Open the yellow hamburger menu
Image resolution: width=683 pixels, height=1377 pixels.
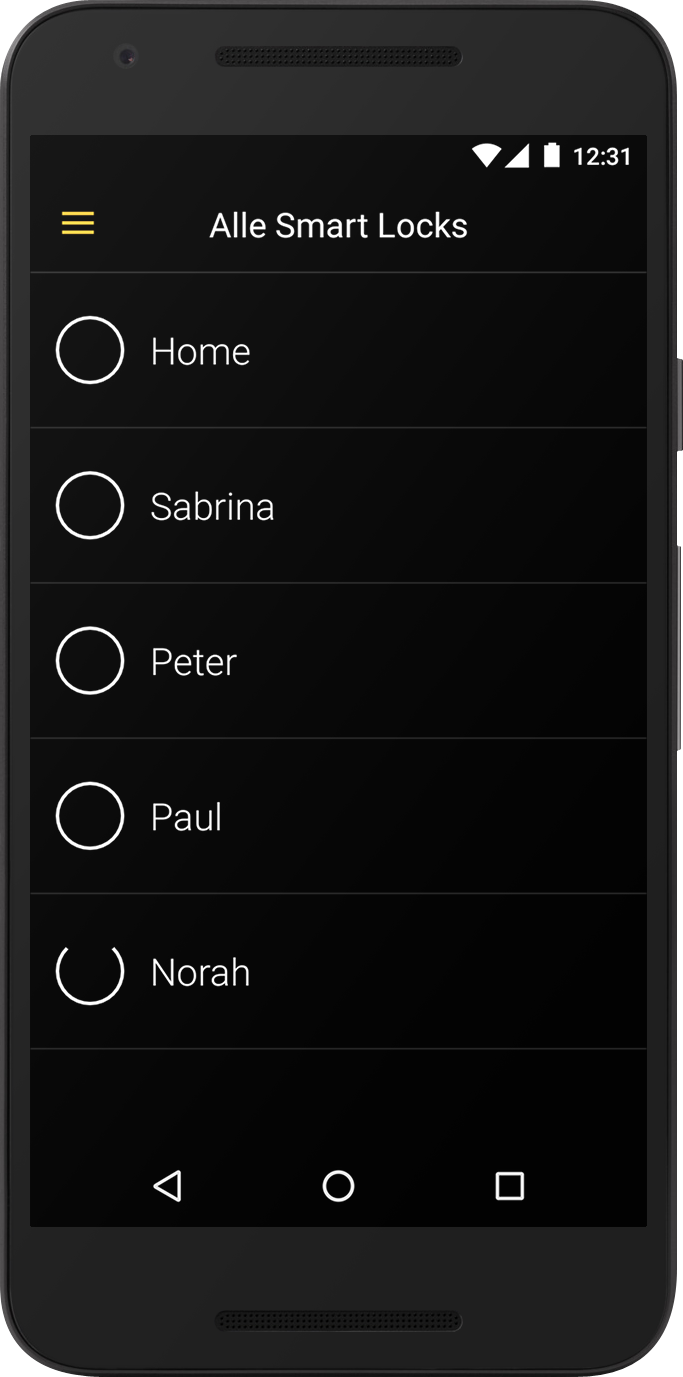(x=78, y=224)
